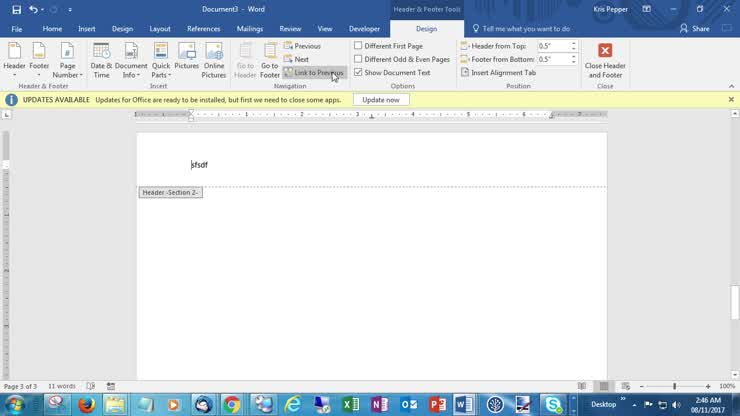Screen dimensions: 740x416
Task: Open the Page Number dropdown
Action: click(67, 59)
